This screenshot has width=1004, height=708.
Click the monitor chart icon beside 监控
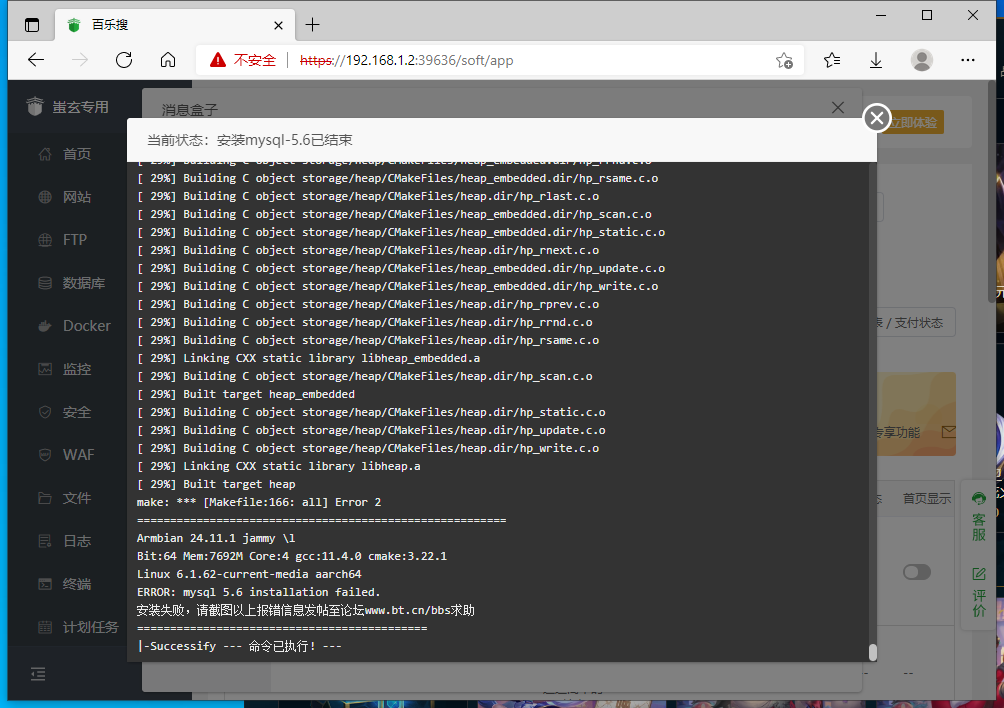pyautogui.click(x=45, y=369)
